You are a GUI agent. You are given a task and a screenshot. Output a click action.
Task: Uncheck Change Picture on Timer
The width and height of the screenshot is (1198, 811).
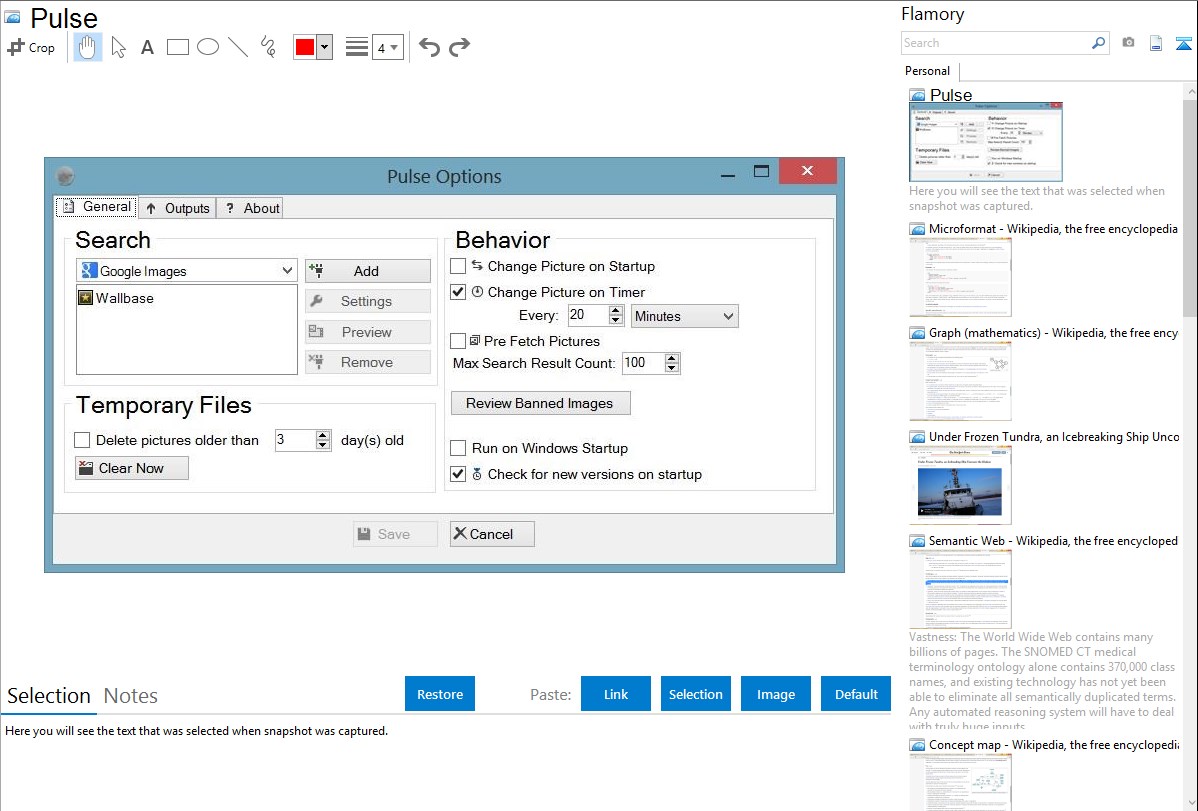point(458,292)
